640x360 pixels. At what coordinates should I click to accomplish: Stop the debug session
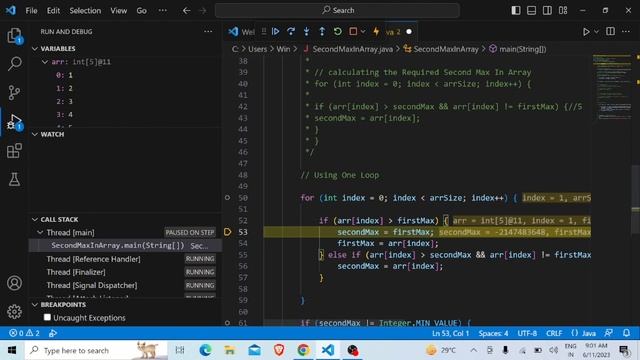[353, 31]
